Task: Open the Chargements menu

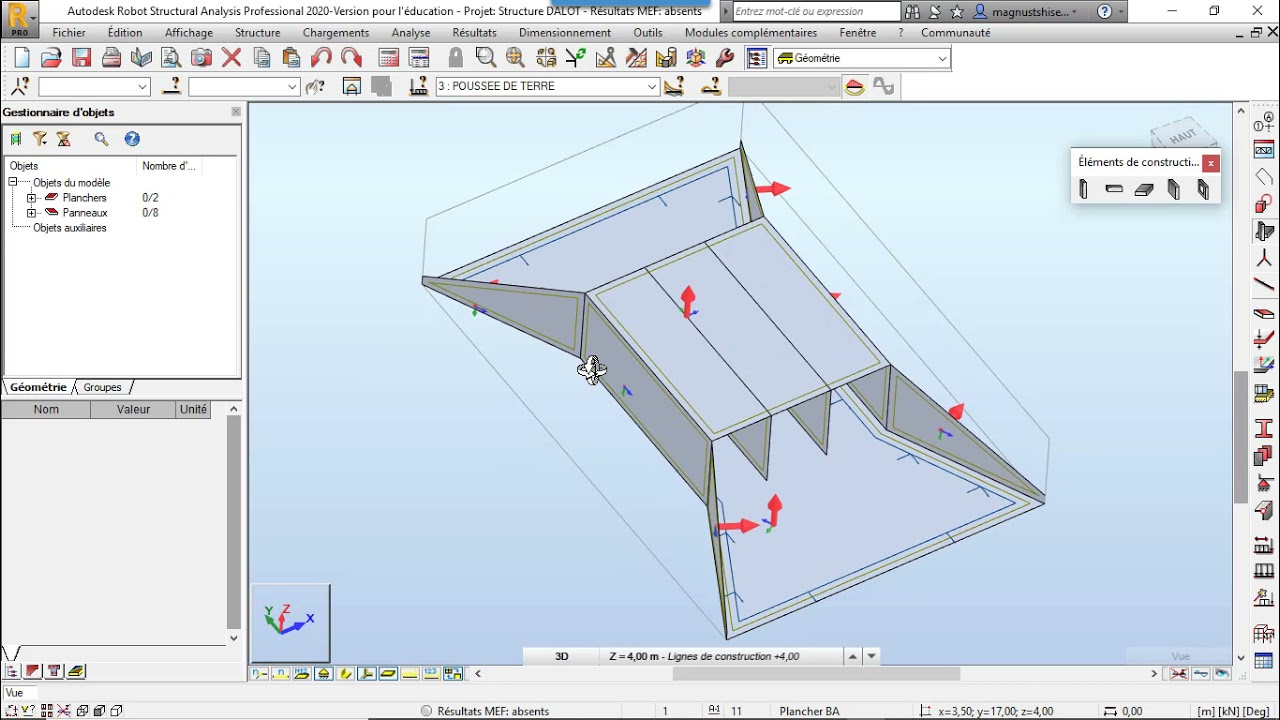Action: click(x=336, y=33)
